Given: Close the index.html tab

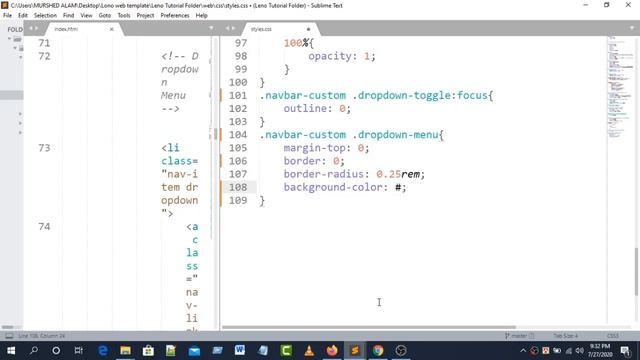Looking at the screenshot, I should [x=111, y=29].
